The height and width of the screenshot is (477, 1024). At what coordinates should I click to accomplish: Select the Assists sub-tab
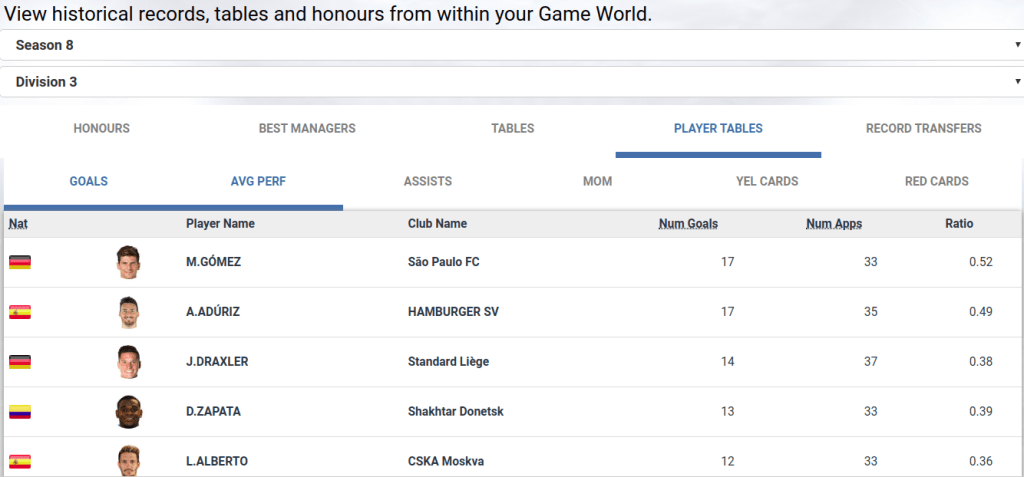point(428,182)
